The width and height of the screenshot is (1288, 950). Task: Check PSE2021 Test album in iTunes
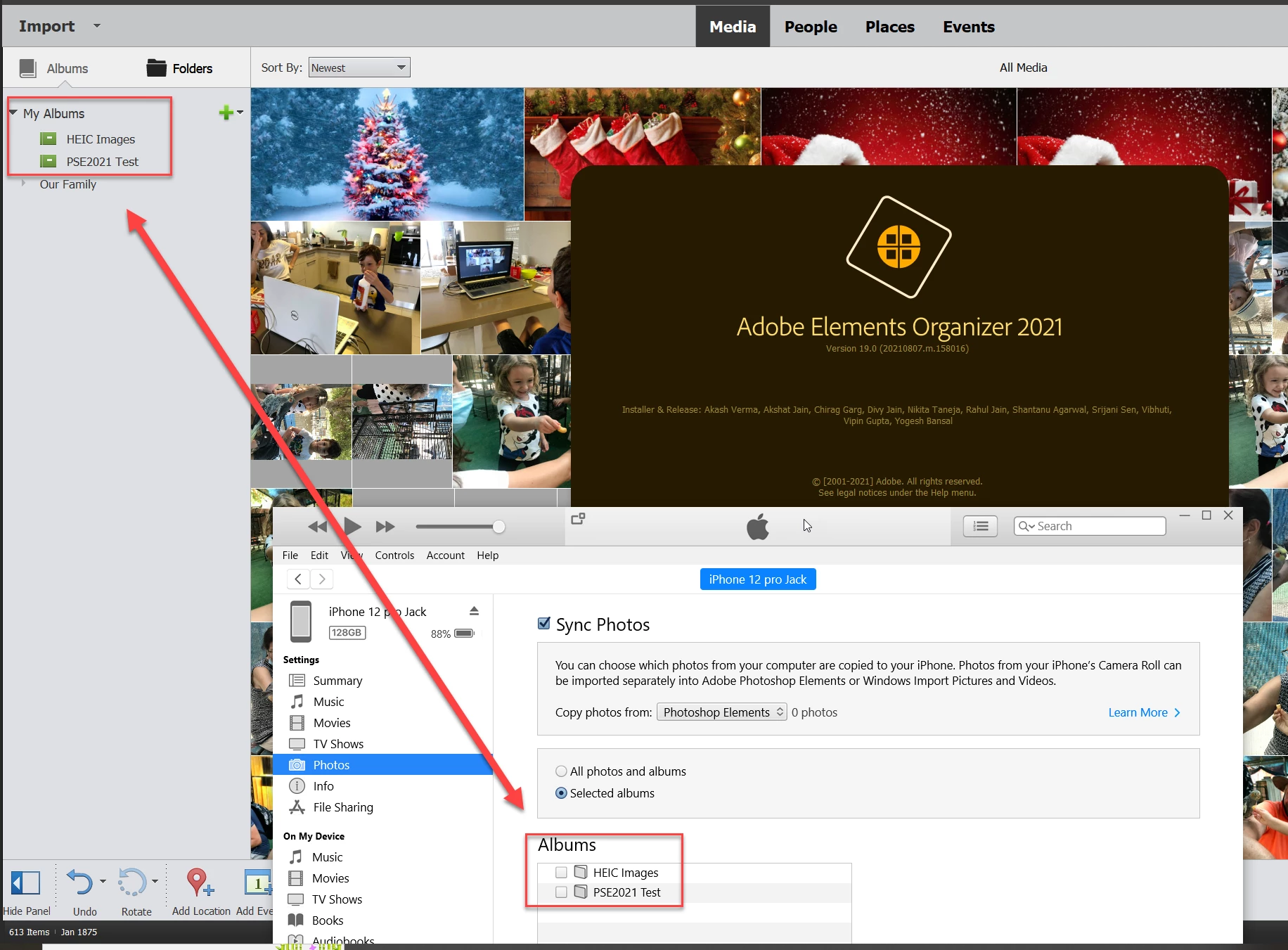tap(561, 892)
